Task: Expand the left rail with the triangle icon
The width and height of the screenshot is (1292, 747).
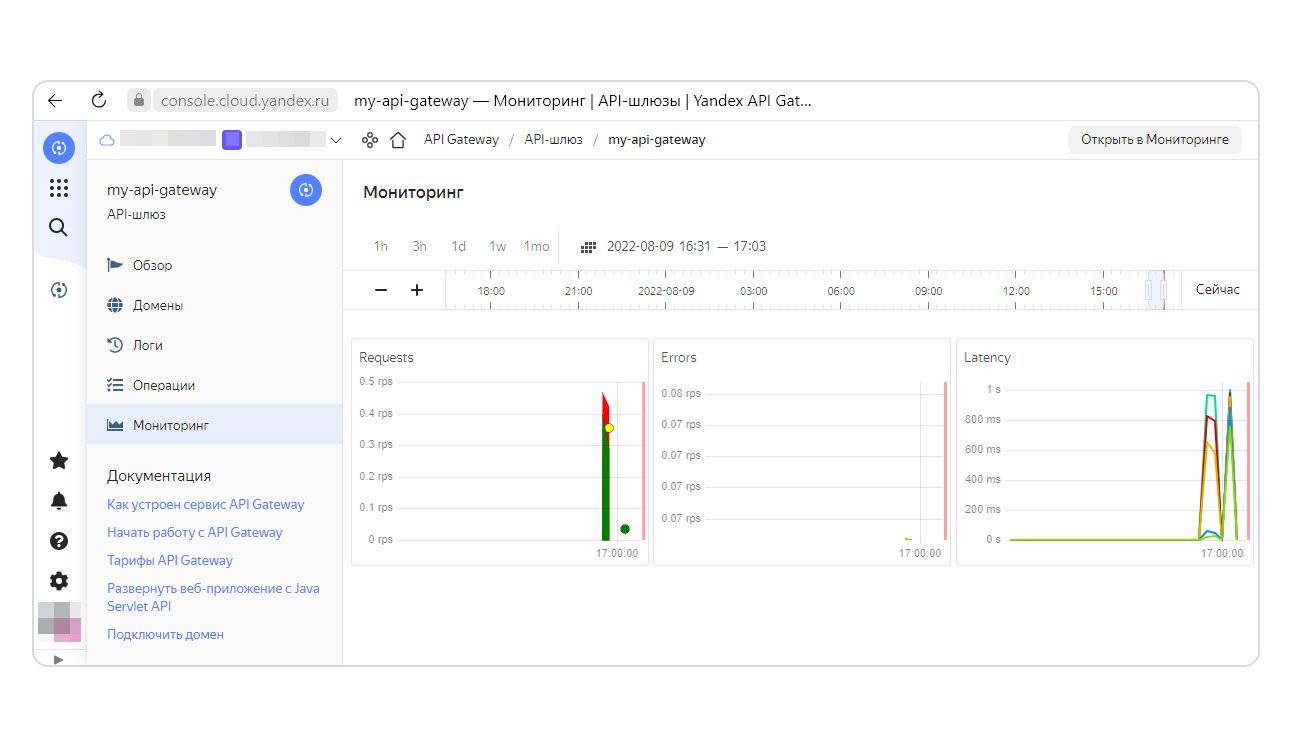Action: coord(58,659)
